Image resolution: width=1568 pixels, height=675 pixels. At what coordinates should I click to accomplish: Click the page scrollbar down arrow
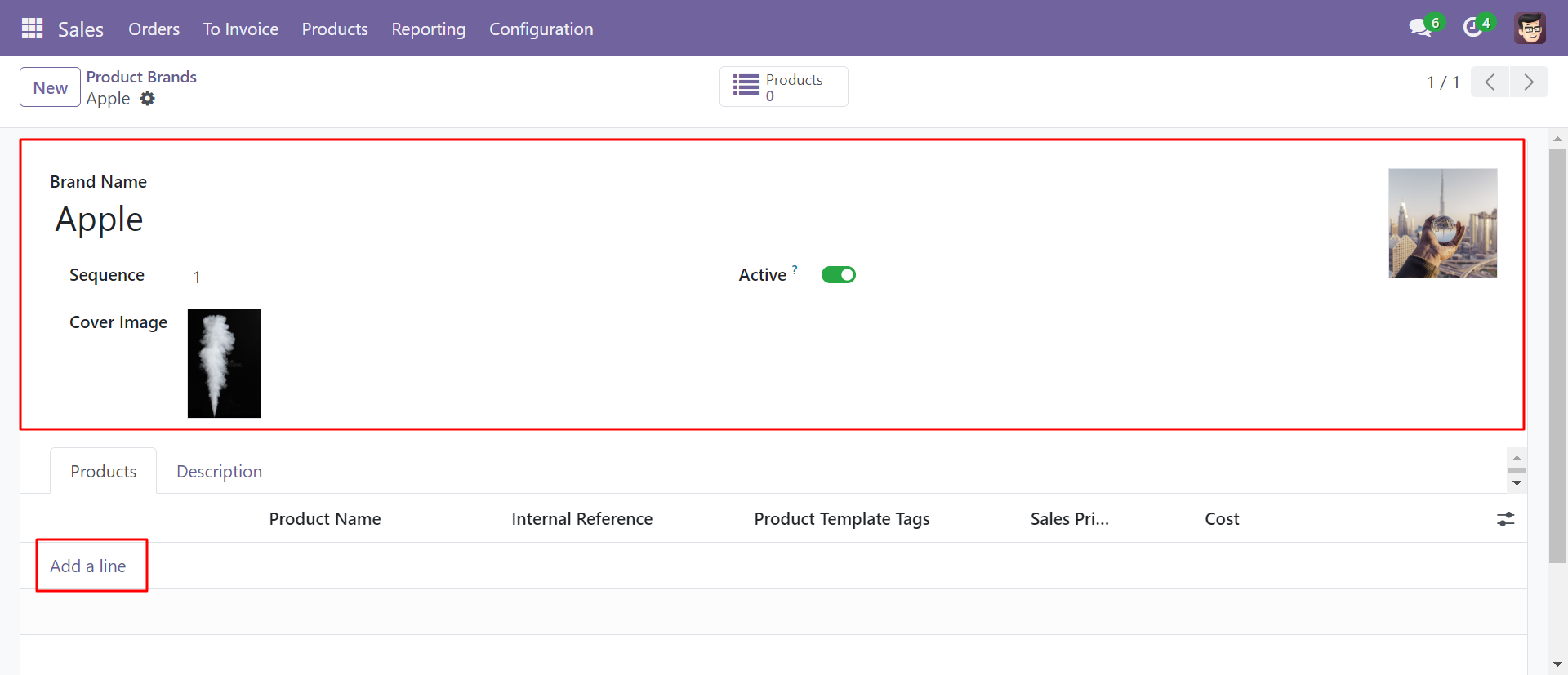click(x=1558, y=665)
